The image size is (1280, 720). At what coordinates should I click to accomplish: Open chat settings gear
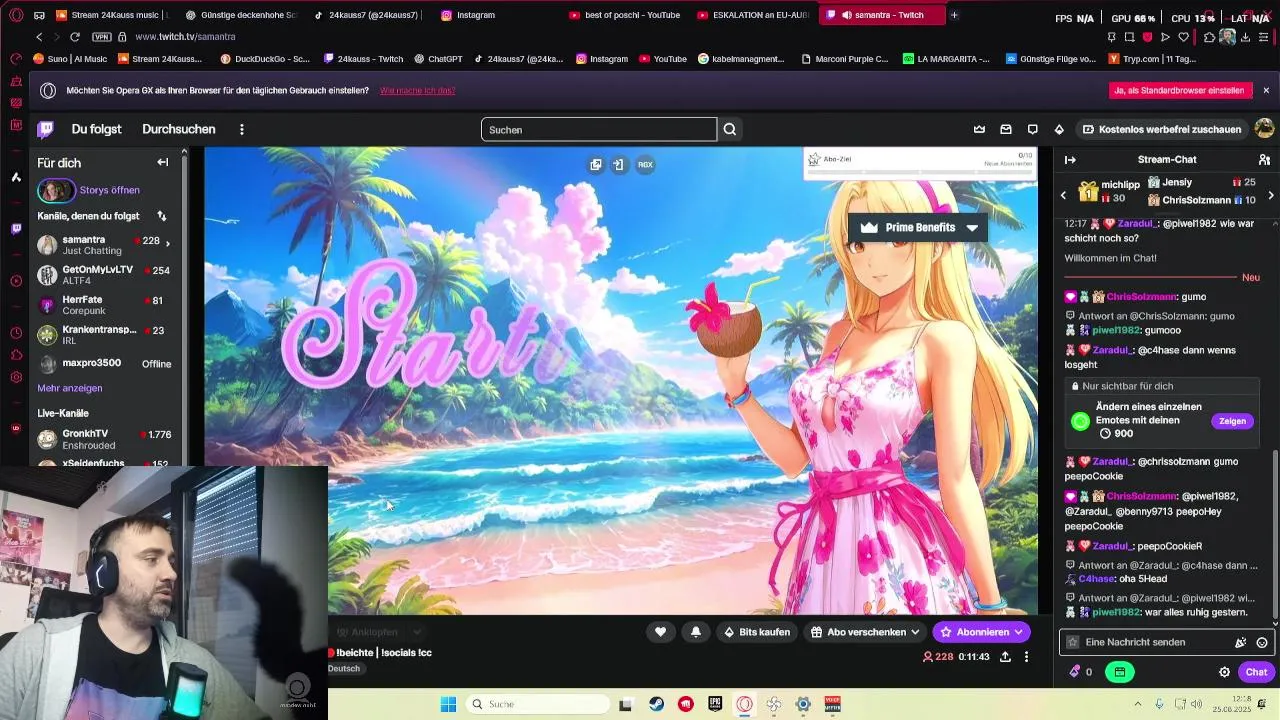(x=1224, y=672)
